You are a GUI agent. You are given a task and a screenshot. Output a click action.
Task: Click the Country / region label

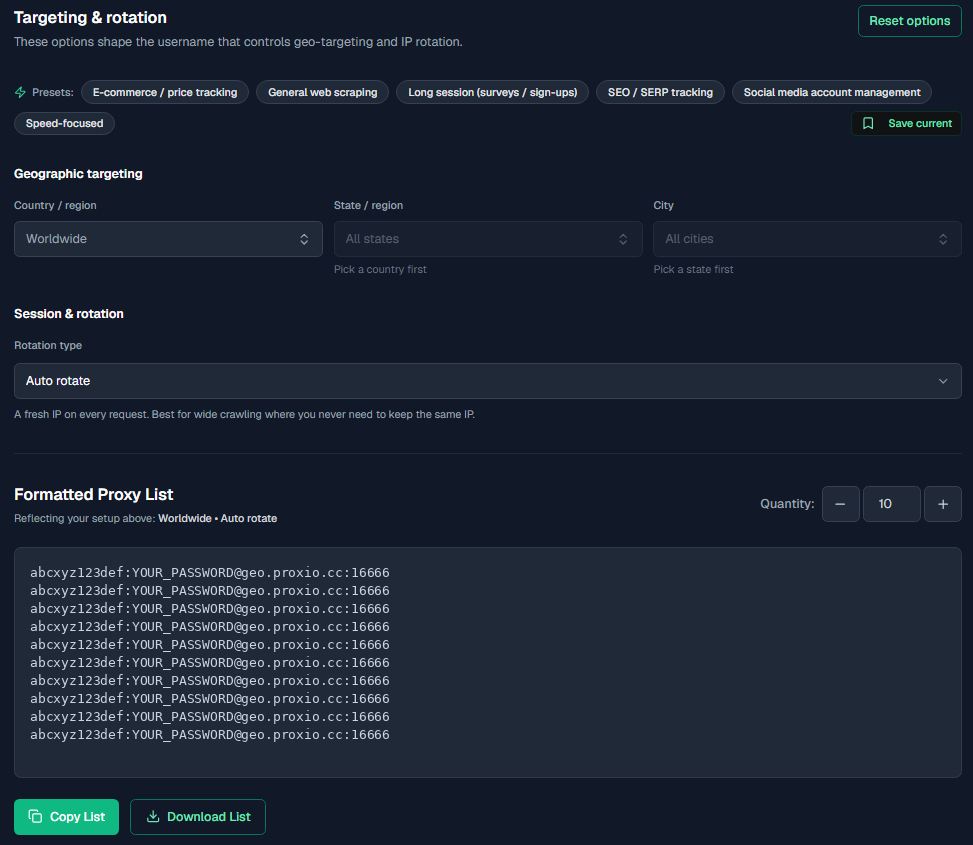(55, 205)
